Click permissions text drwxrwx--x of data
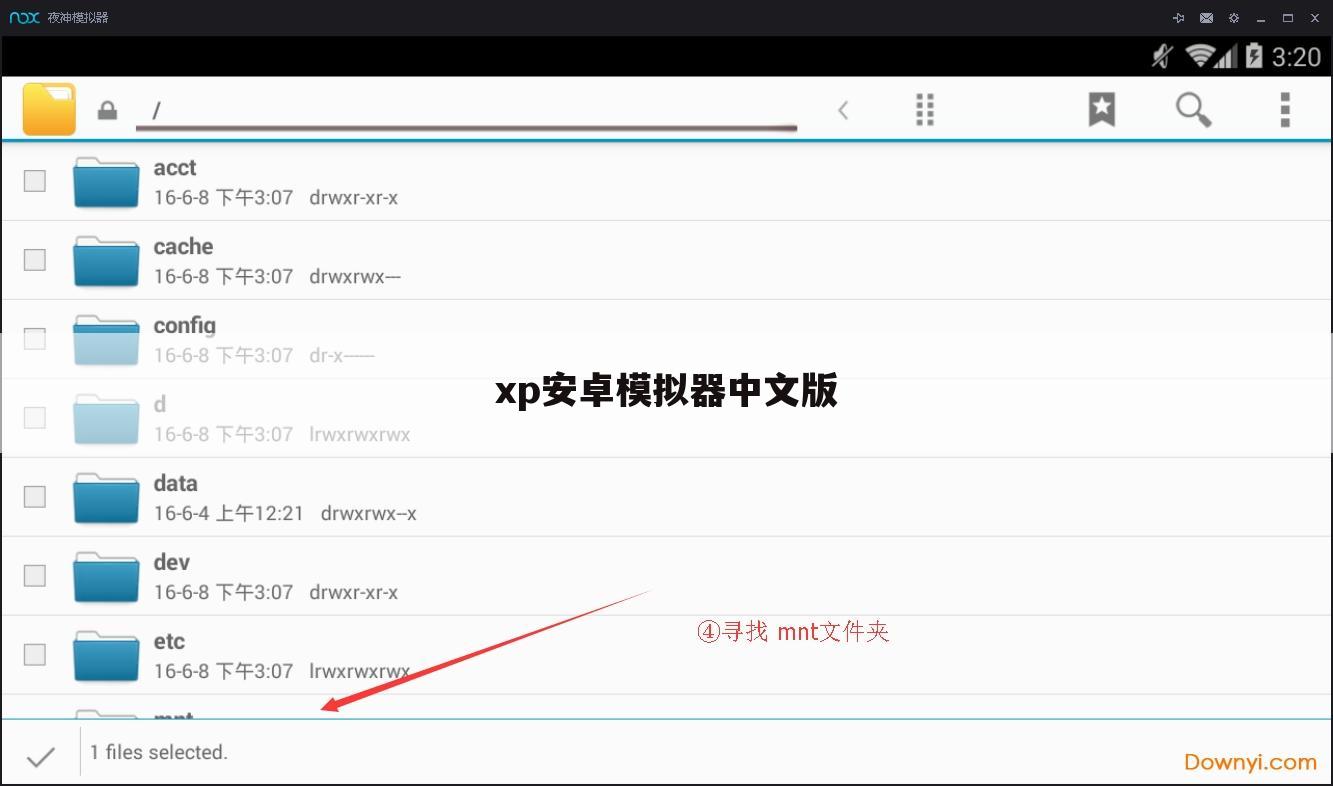Viewport: 1333px width, 786px height. (368, 514)
